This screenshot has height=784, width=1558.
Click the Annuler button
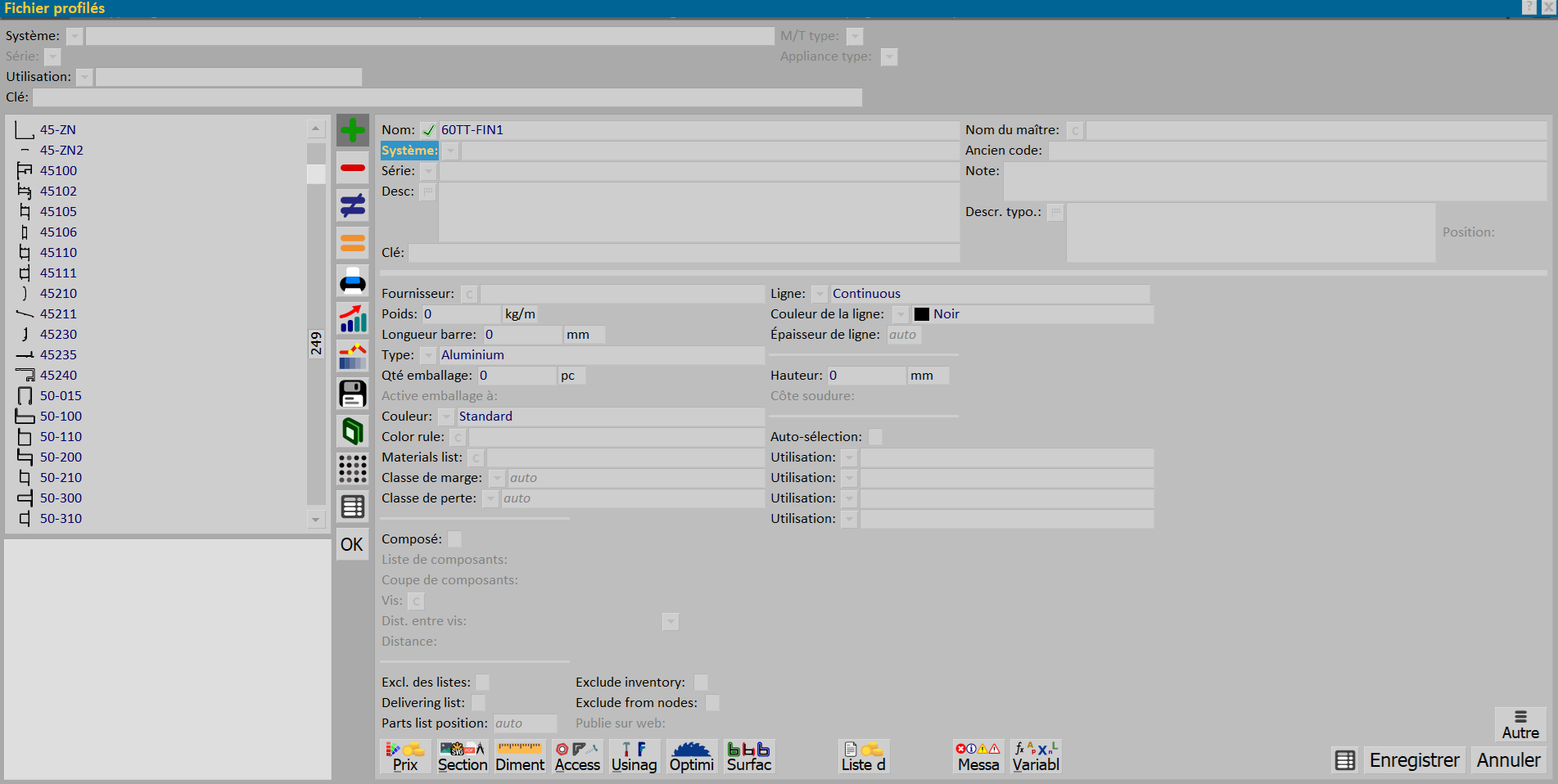tap(1508, 760)
